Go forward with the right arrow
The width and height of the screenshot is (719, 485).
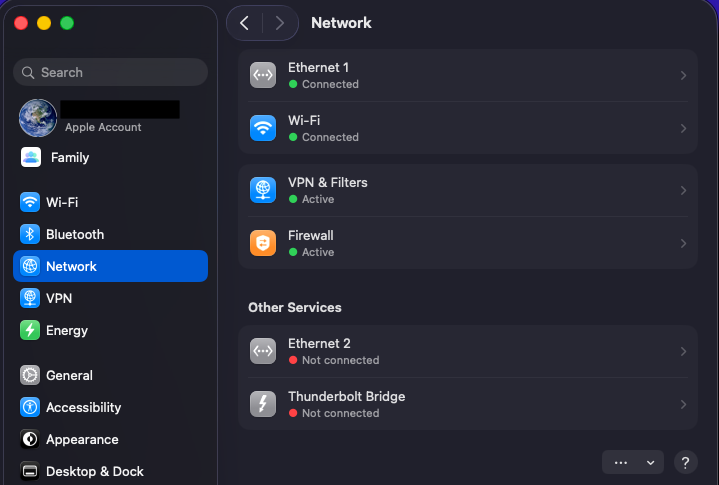(280, 23)
